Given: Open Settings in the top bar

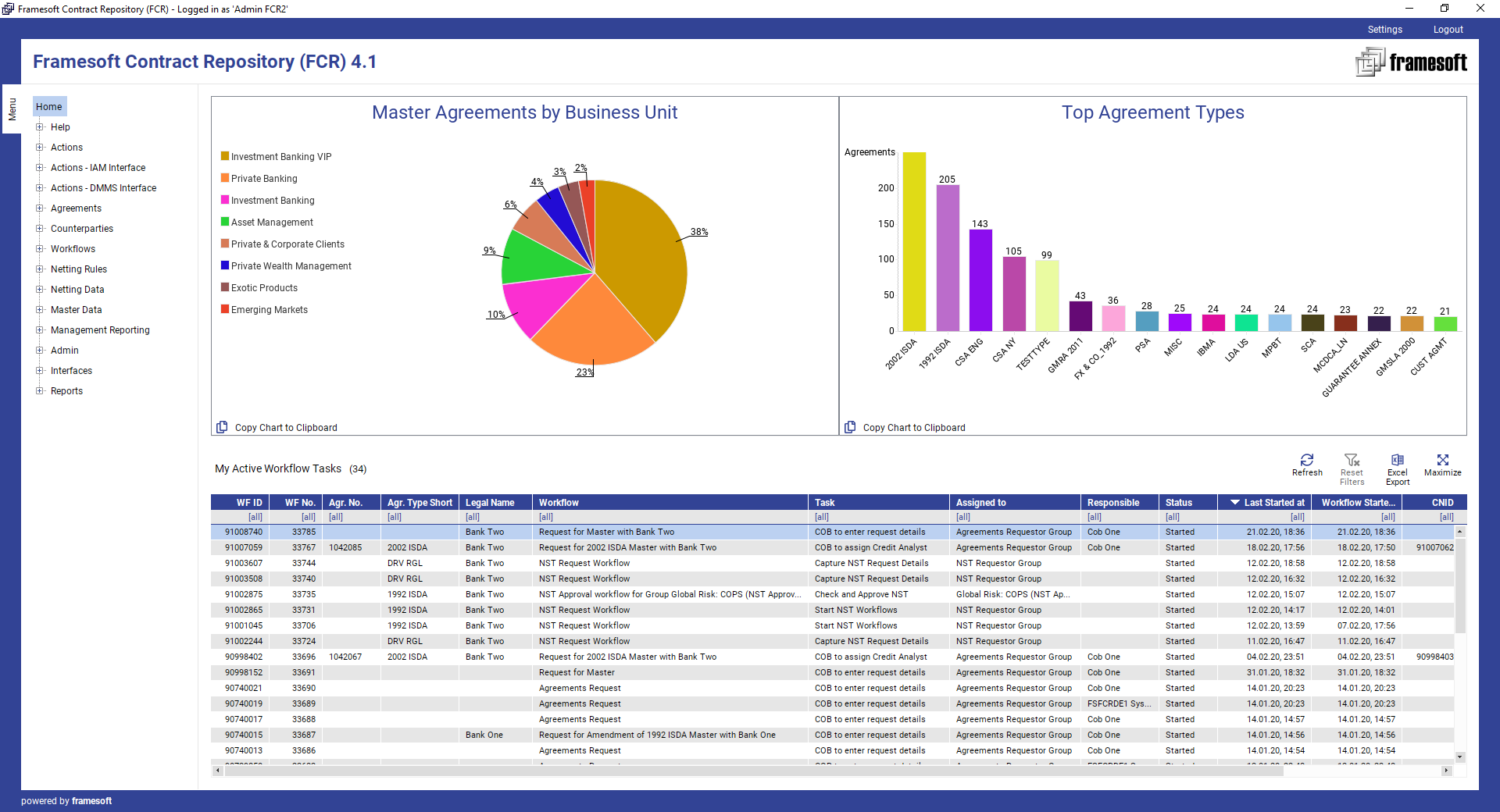Looking at the screenshot, I should point(1384,30).
